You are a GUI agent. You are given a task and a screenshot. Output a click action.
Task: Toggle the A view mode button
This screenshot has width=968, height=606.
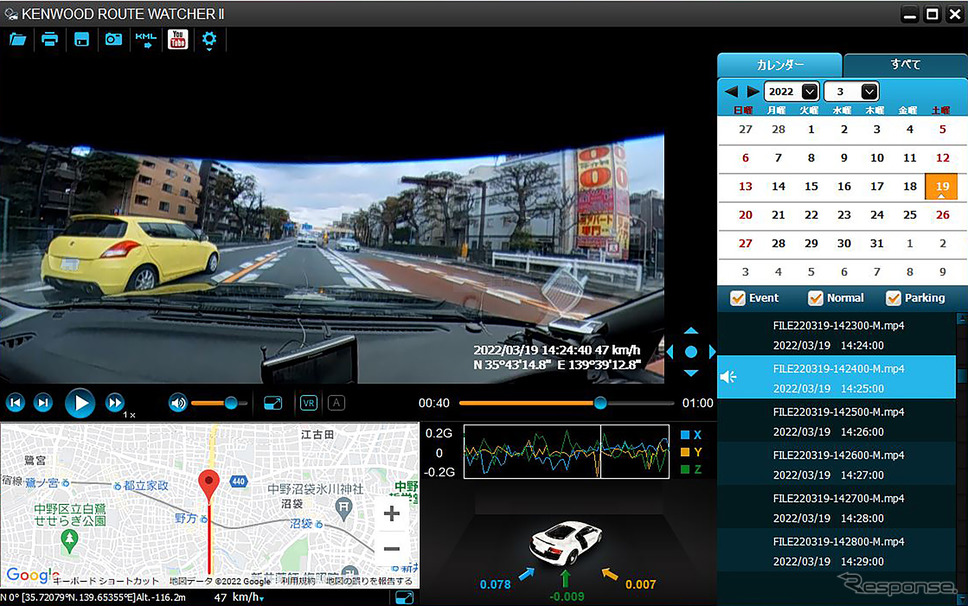point(336,403)
